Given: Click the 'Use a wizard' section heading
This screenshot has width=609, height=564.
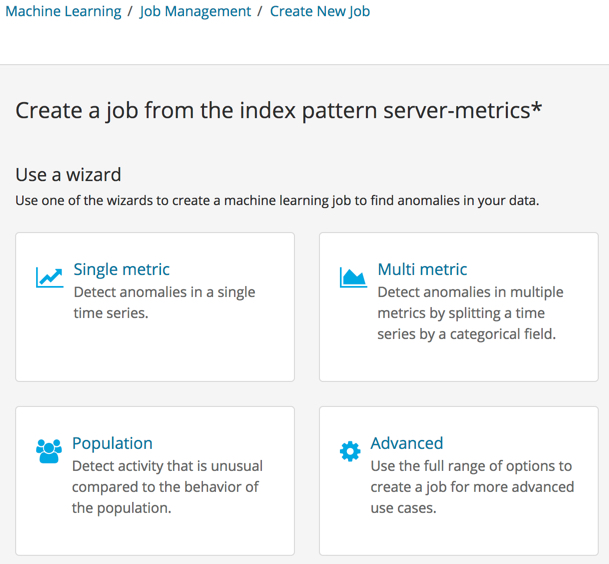Looking at the screenshot, I should tap(68, 174).
